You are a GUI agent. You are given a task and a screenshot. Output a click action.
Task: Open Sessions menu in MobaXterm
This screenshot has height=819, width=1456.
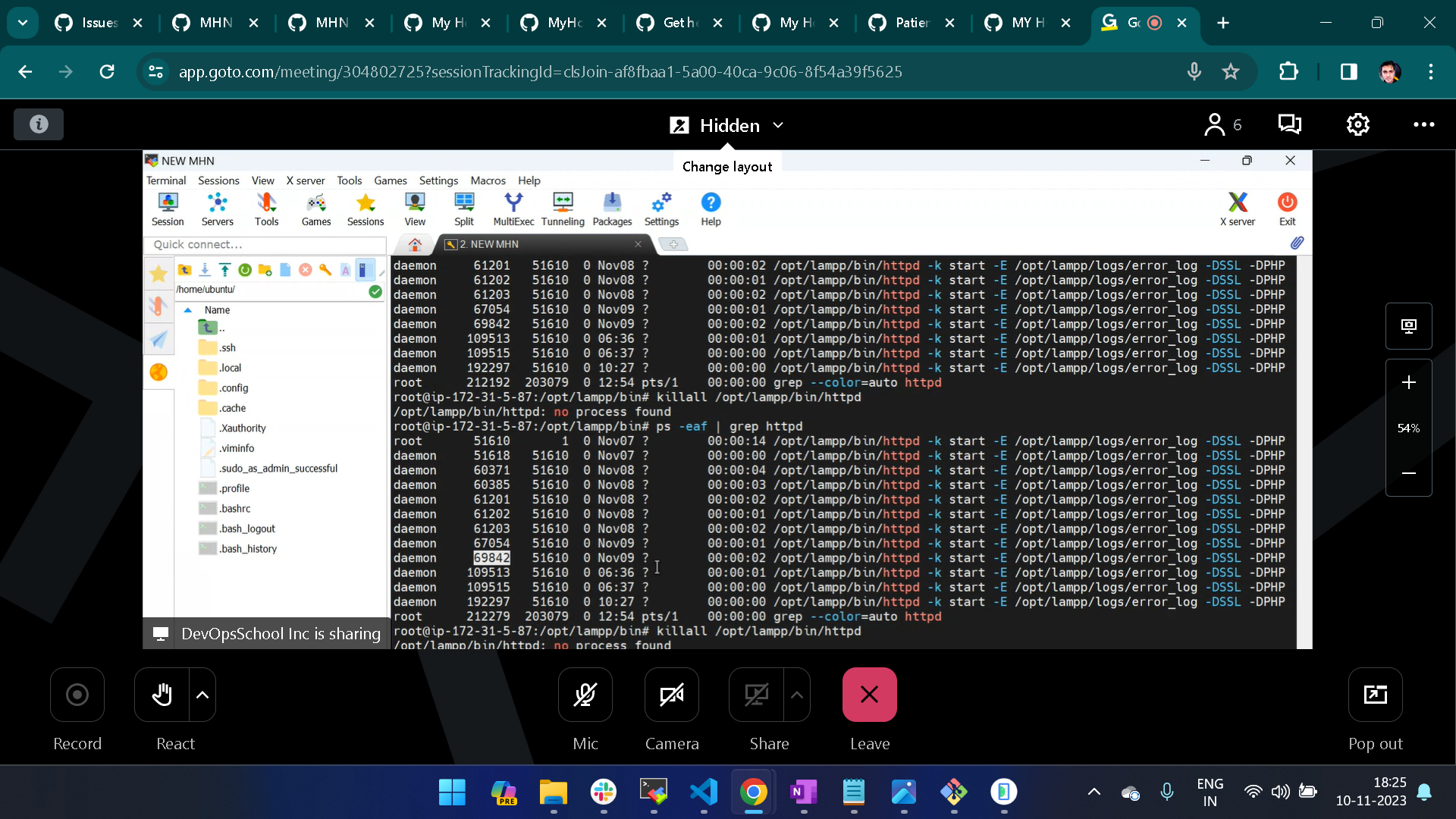click(x=218, y=180)
